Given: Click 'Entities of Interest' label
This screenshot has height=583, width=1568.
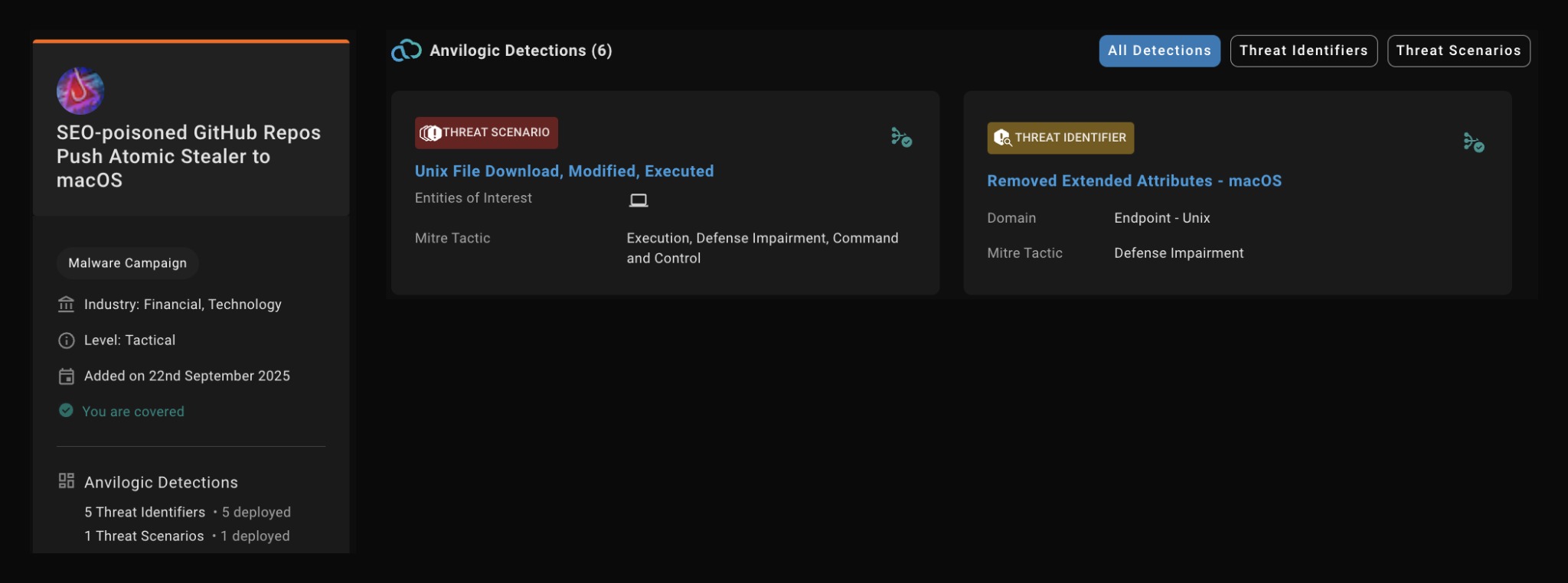Looking at the screenshot, I should tap(473, 198).
